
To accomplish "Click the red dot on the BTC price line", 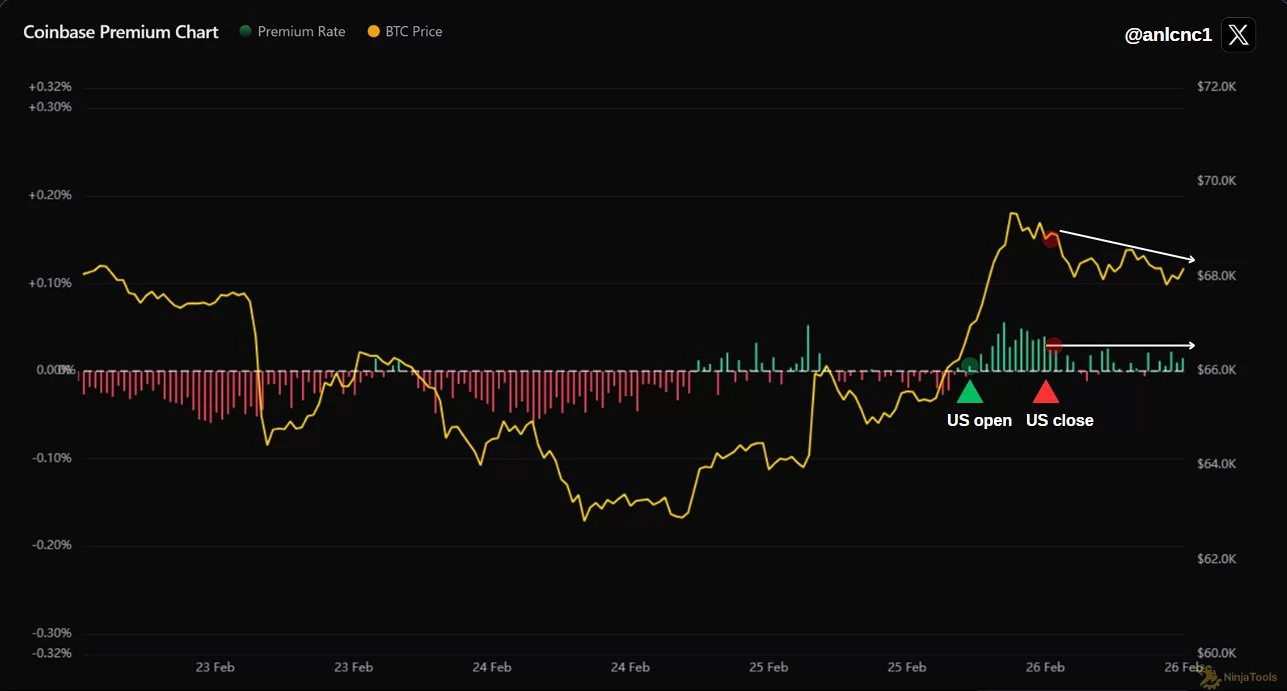I will (1050, 239).
